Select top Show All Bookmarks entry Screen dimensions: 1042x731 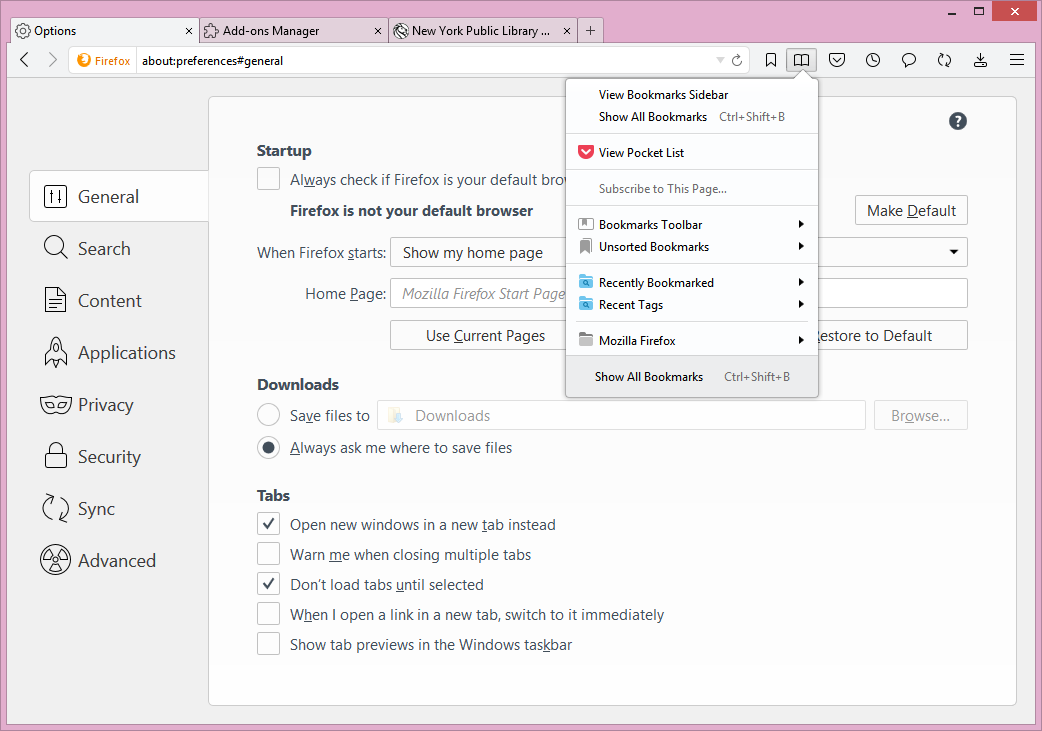point(692,117)
